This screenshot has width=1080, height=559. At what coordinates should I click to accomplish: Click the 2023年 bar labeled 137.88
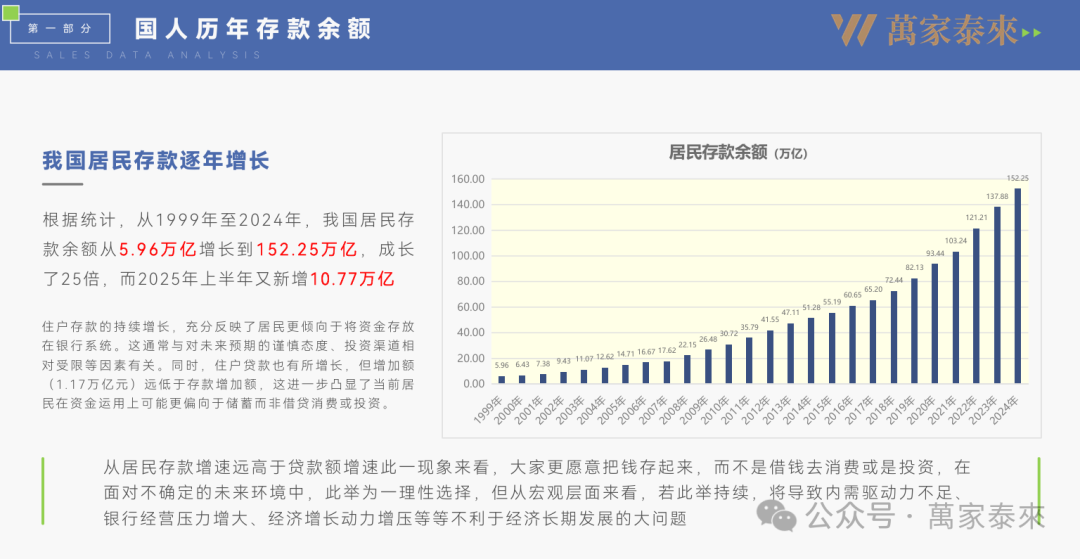(x=997, y=294)
